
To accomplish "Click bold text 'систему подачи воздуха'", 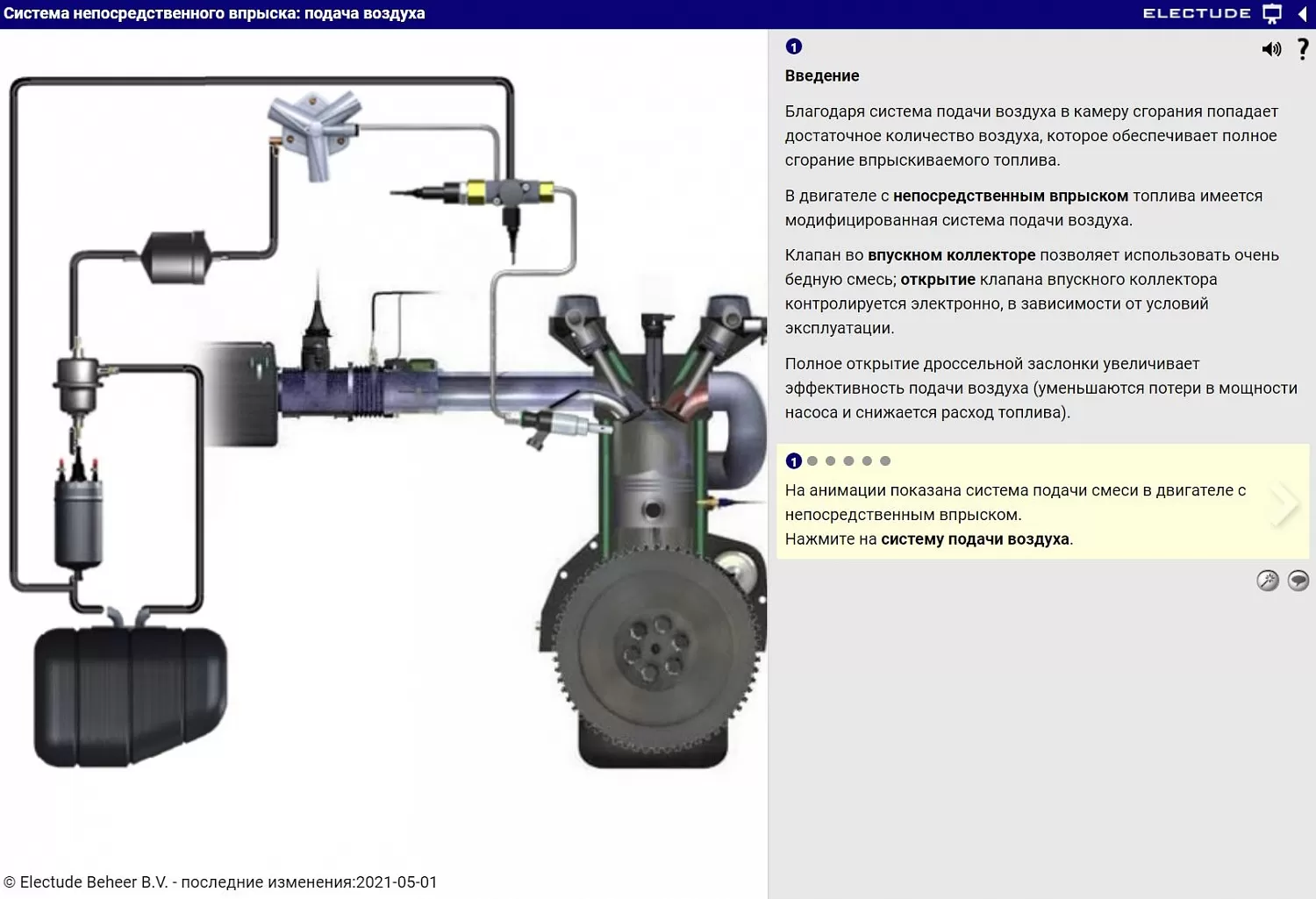I will (975, 539).
